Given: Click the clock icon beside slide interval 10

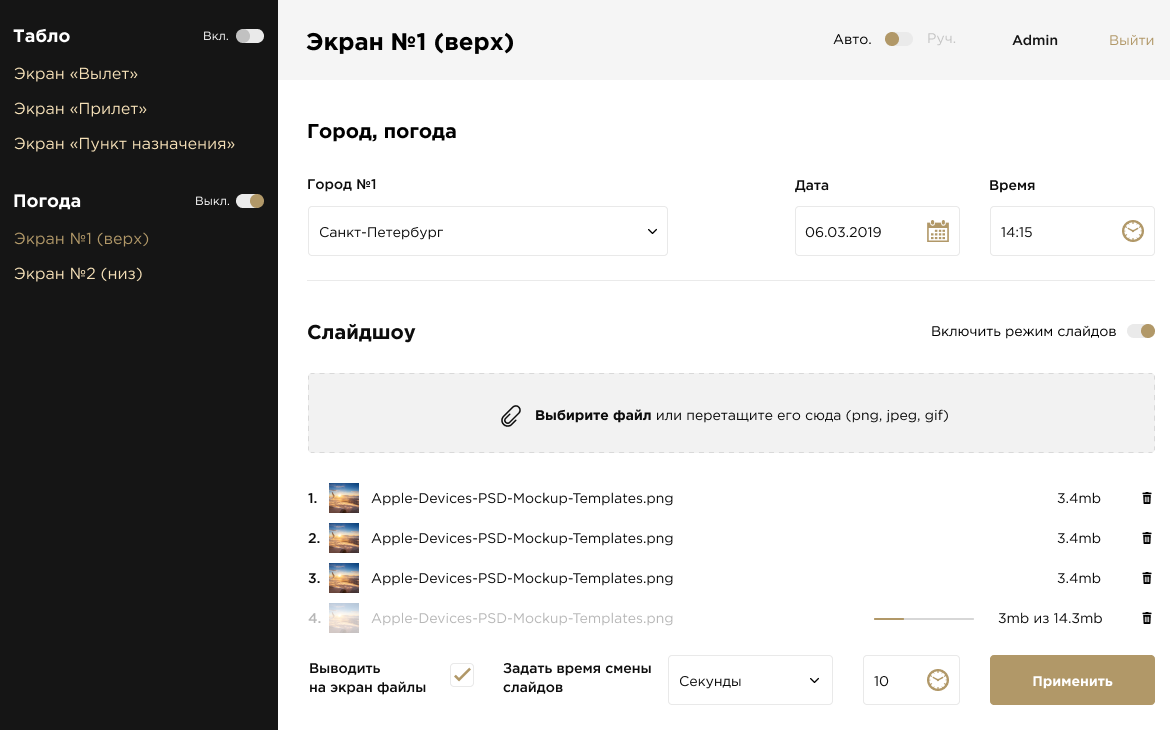Looking at the screenshot, I should point(937,680).
